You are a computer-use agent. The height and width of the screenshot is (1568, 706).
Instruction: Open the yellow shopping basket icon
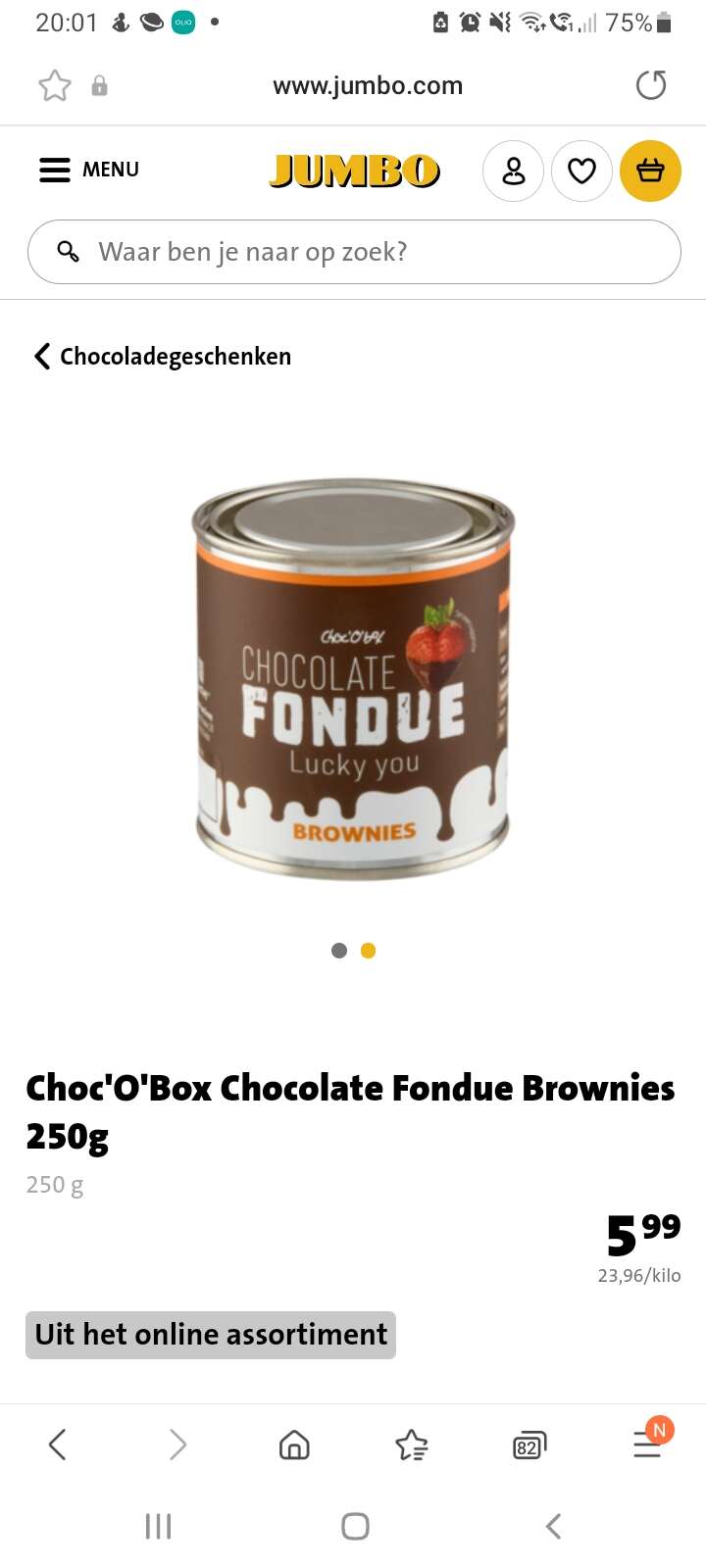650,171
